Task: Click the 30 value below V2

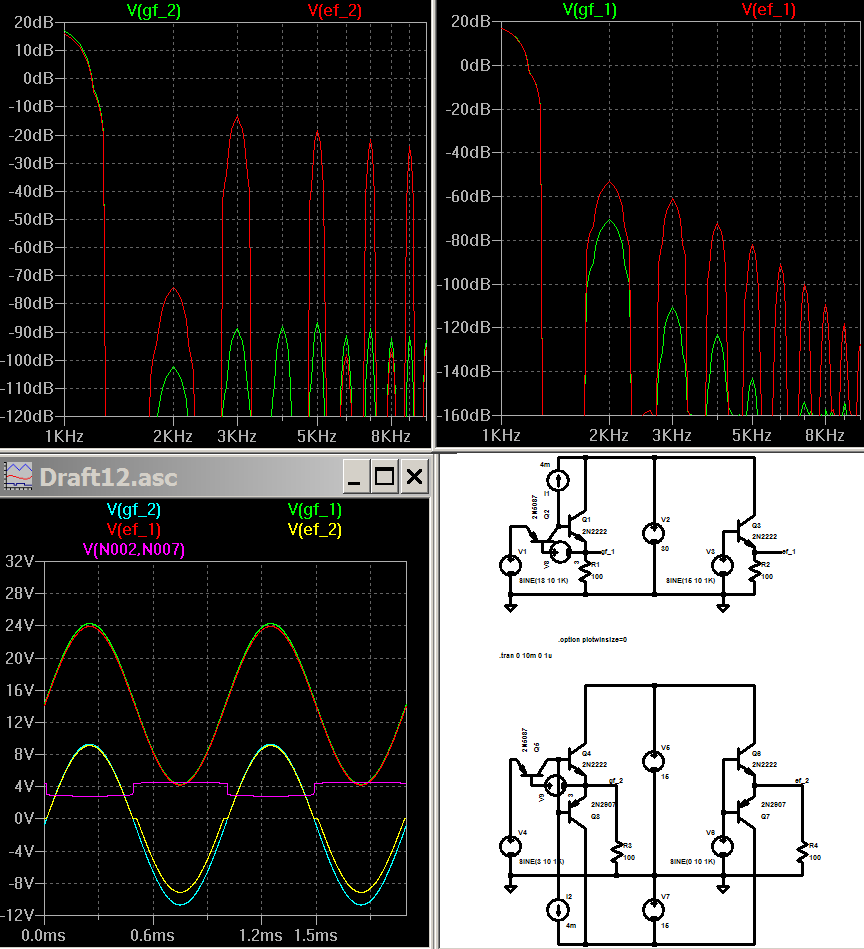Action: click(665, 549)
